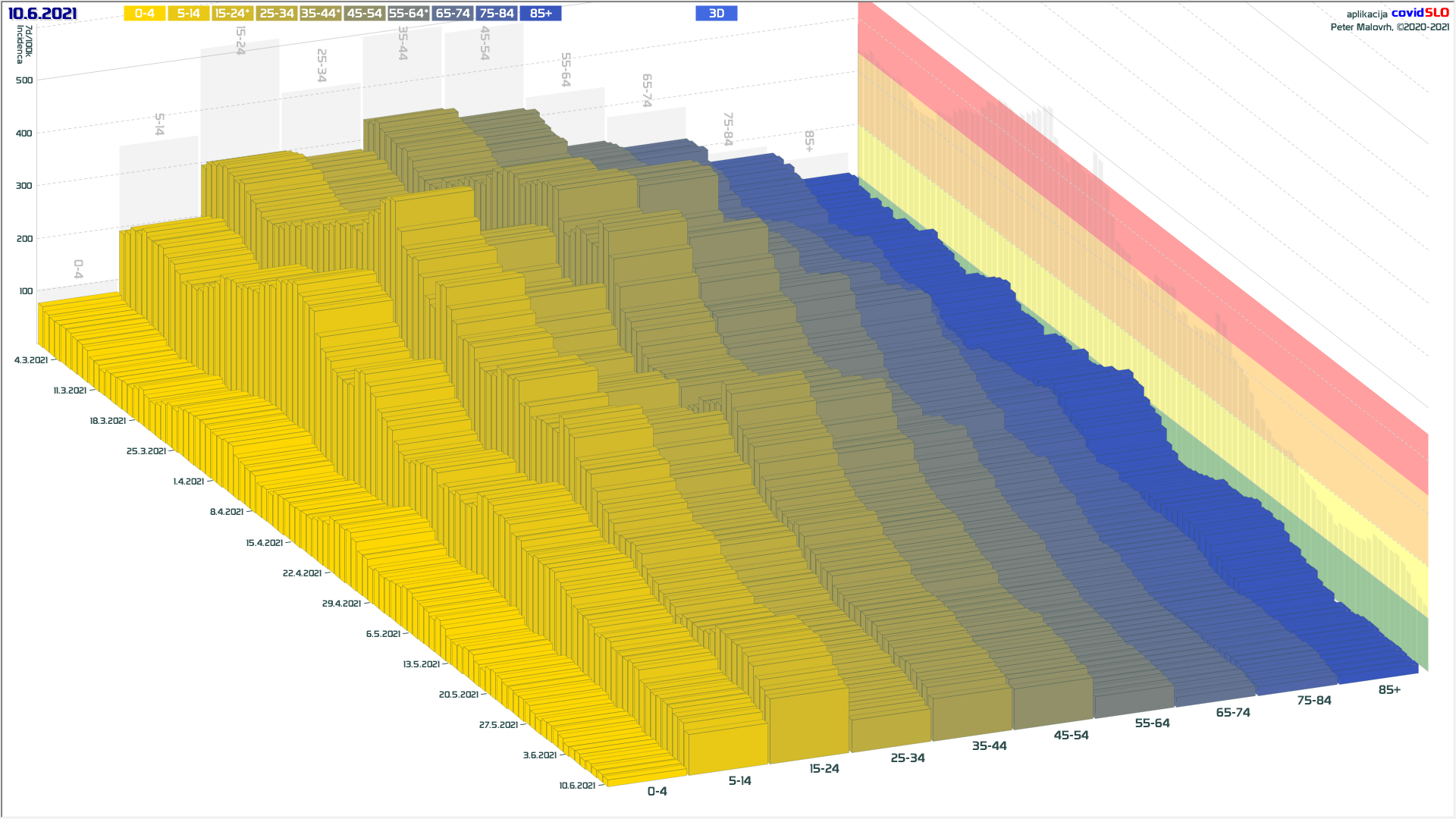
Task: Select the 6.5.2021 date axis marker
Action: 383,633
